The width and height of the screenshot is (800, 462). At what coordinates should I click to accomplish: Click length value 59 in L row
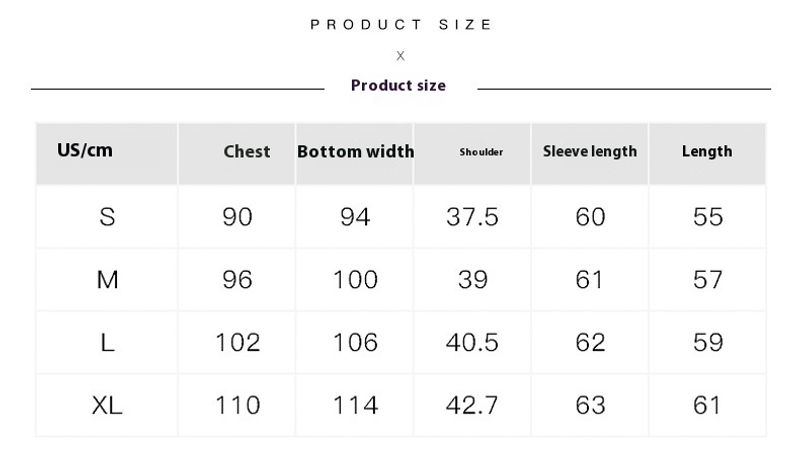click(708, 343)
